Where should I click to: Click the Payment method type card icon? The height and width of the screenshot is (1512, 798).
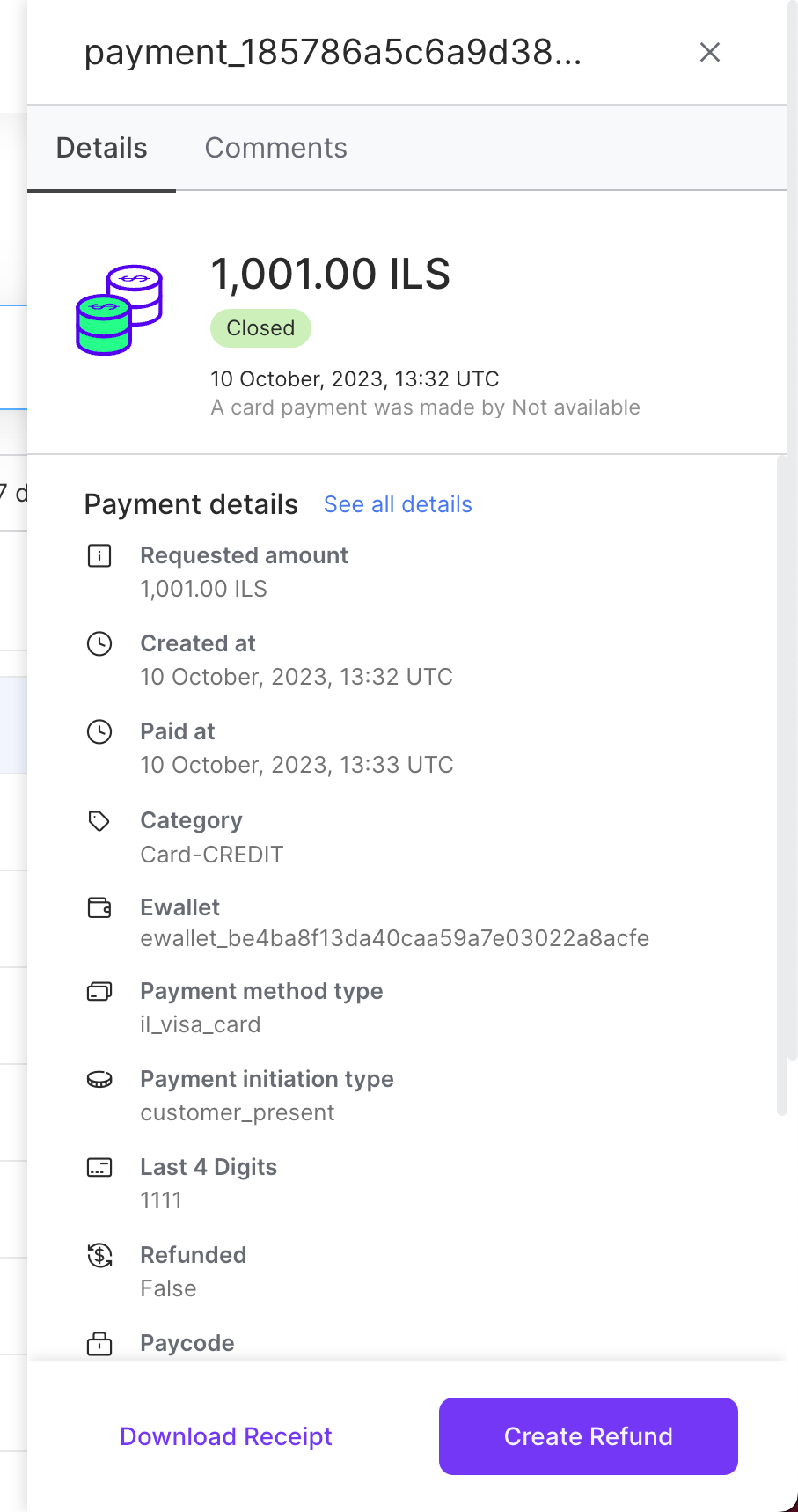click(99, 992)
